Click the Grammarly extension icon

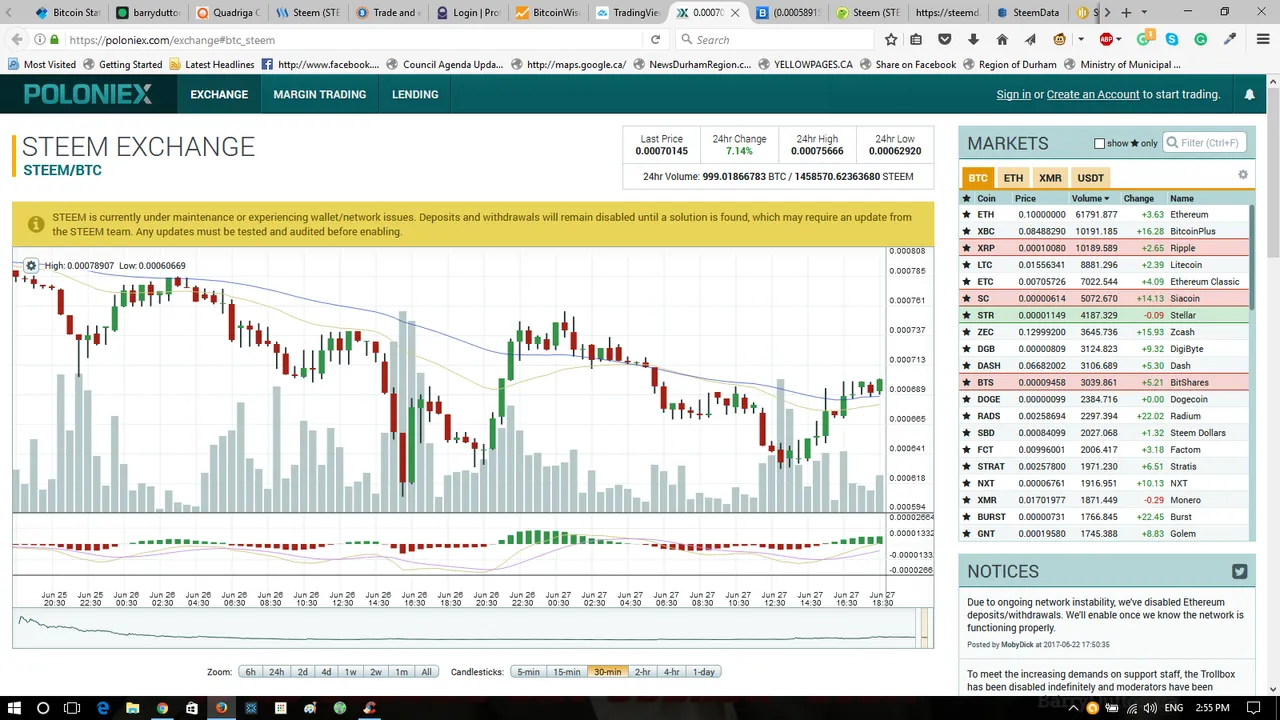point(1201,40)
